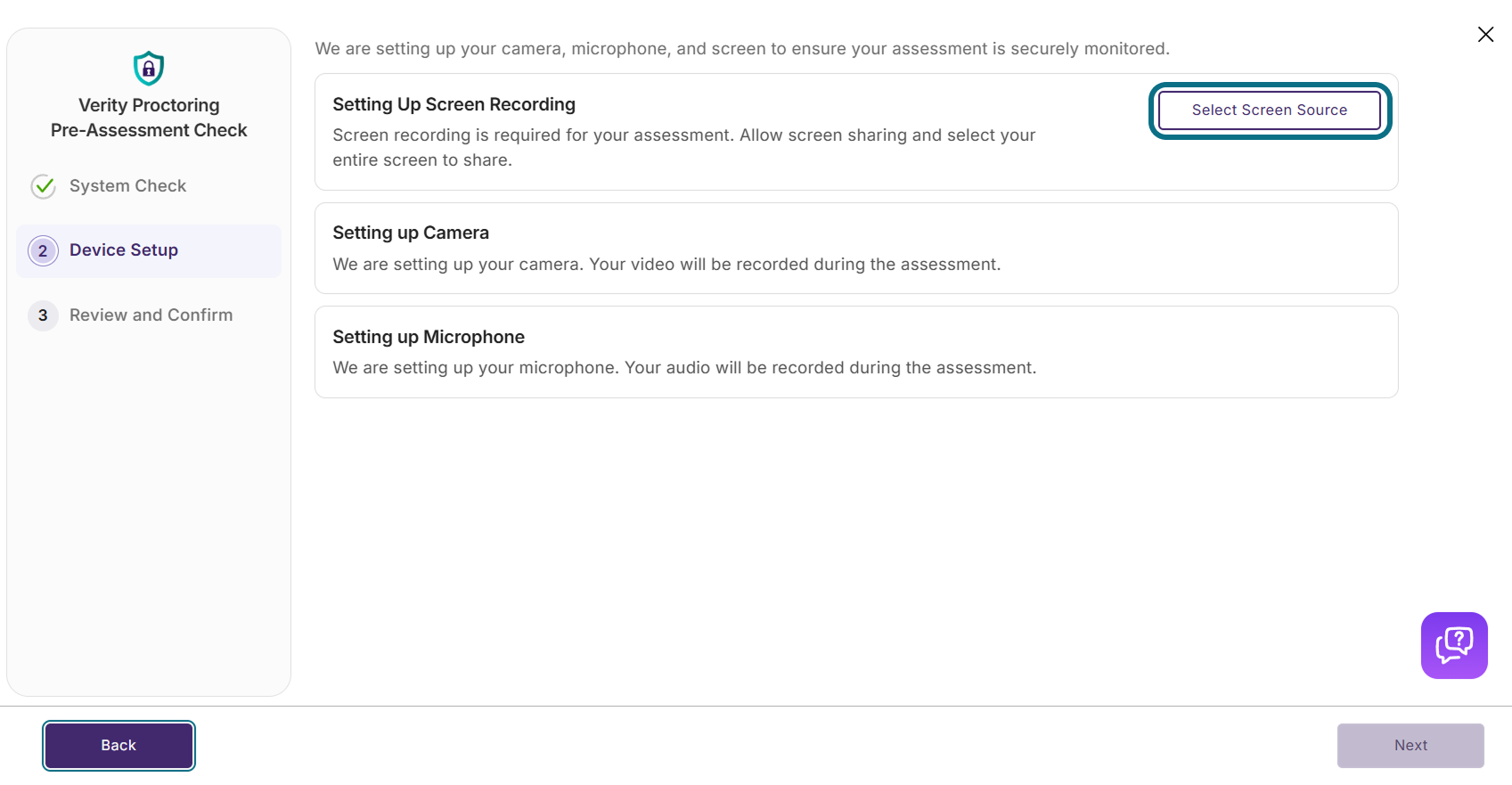Click the Setting Up Screen Recording heading
Image resolution: width=1512 pixels, height=785 pixels.
pos(454,104)
